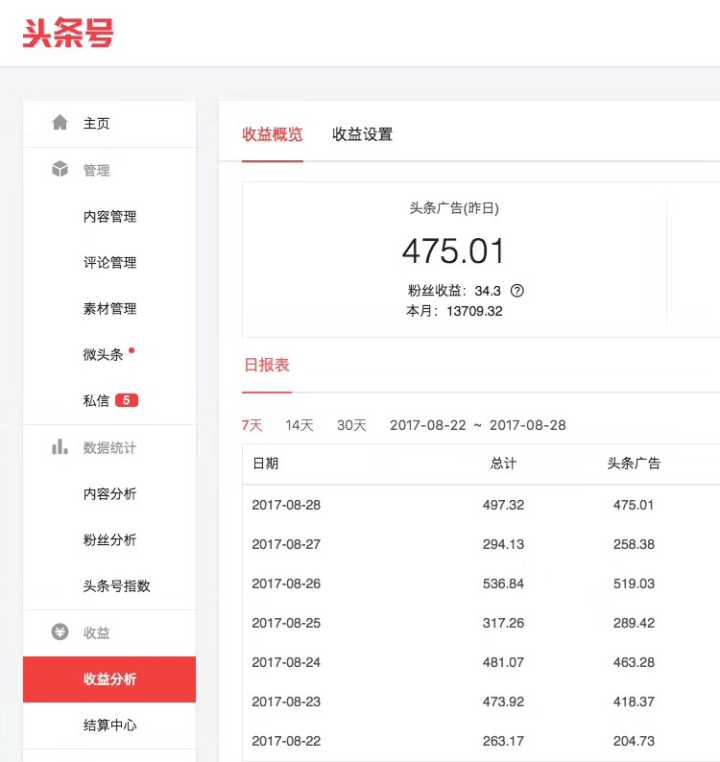Switch to the 收益设置 tab
This screenshot has height=762, width=720.
362,134
